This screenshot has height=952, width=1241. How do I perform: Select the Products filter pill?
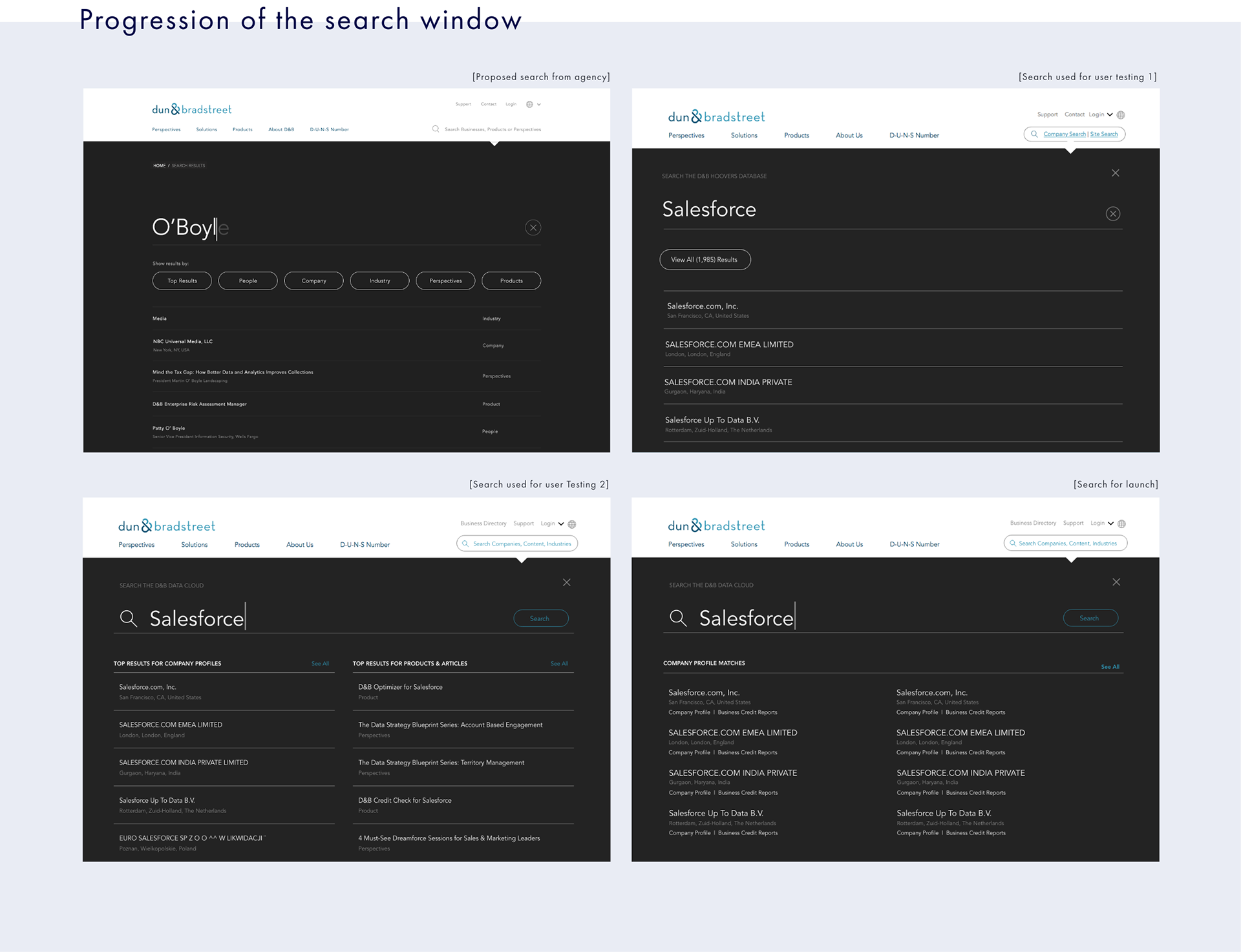click(511, 280)
